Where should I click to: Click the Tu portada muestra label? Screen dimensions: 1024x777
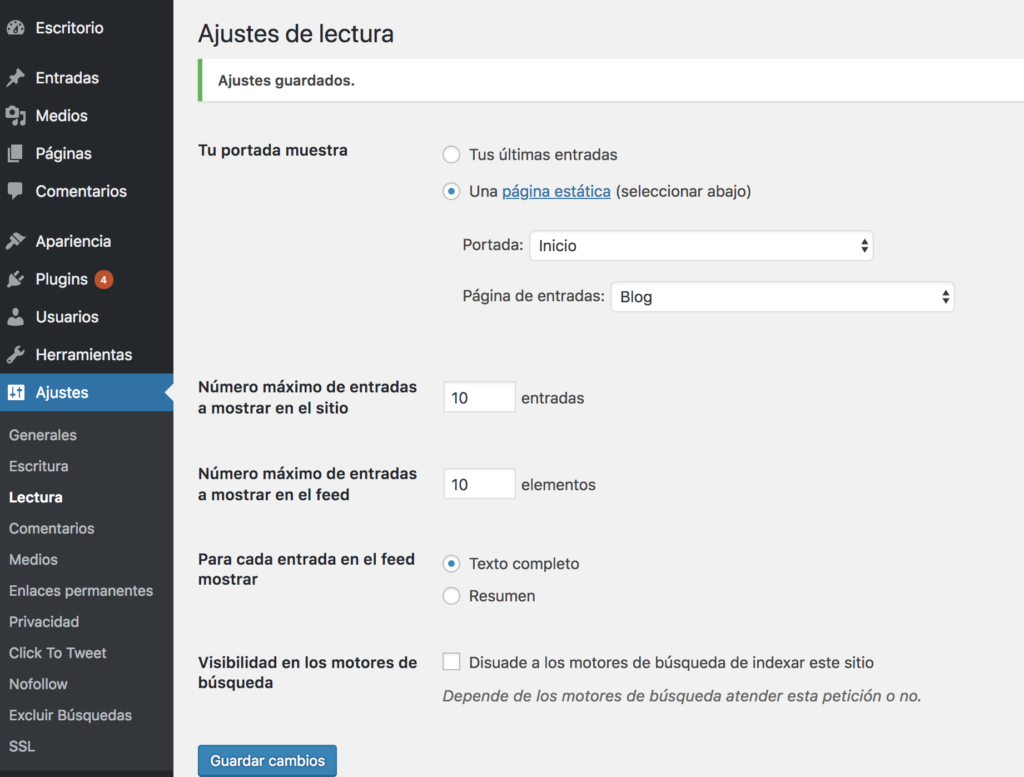[273, 150]
